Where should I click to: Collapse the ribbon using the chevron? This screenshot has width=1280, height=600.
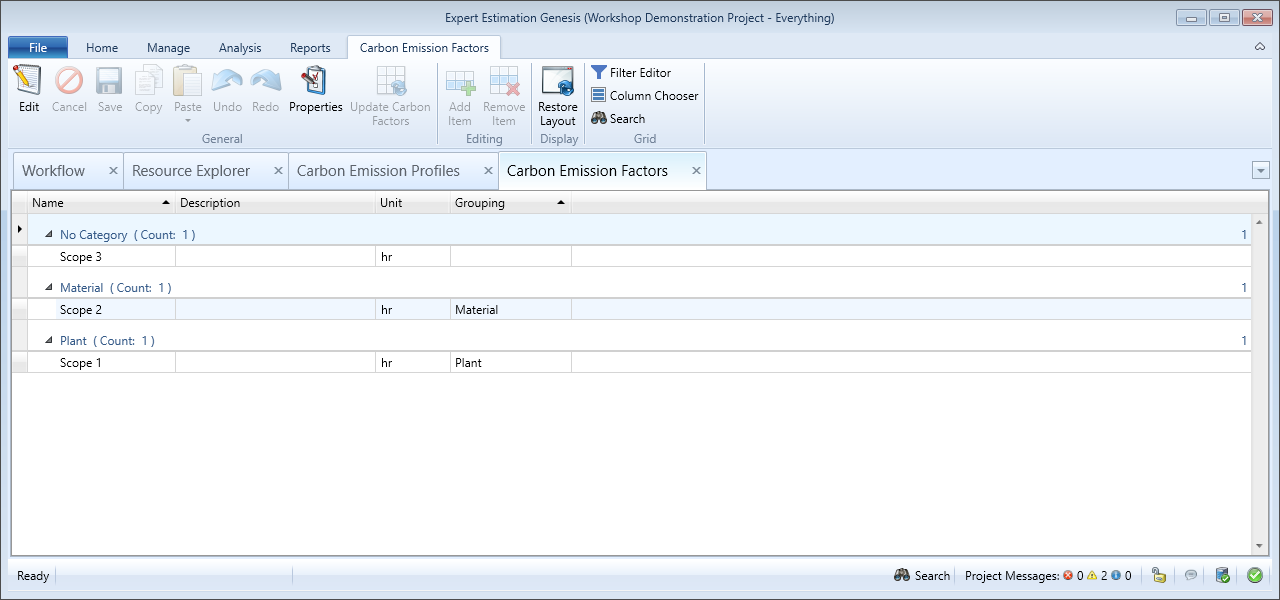click(1259, 47)
